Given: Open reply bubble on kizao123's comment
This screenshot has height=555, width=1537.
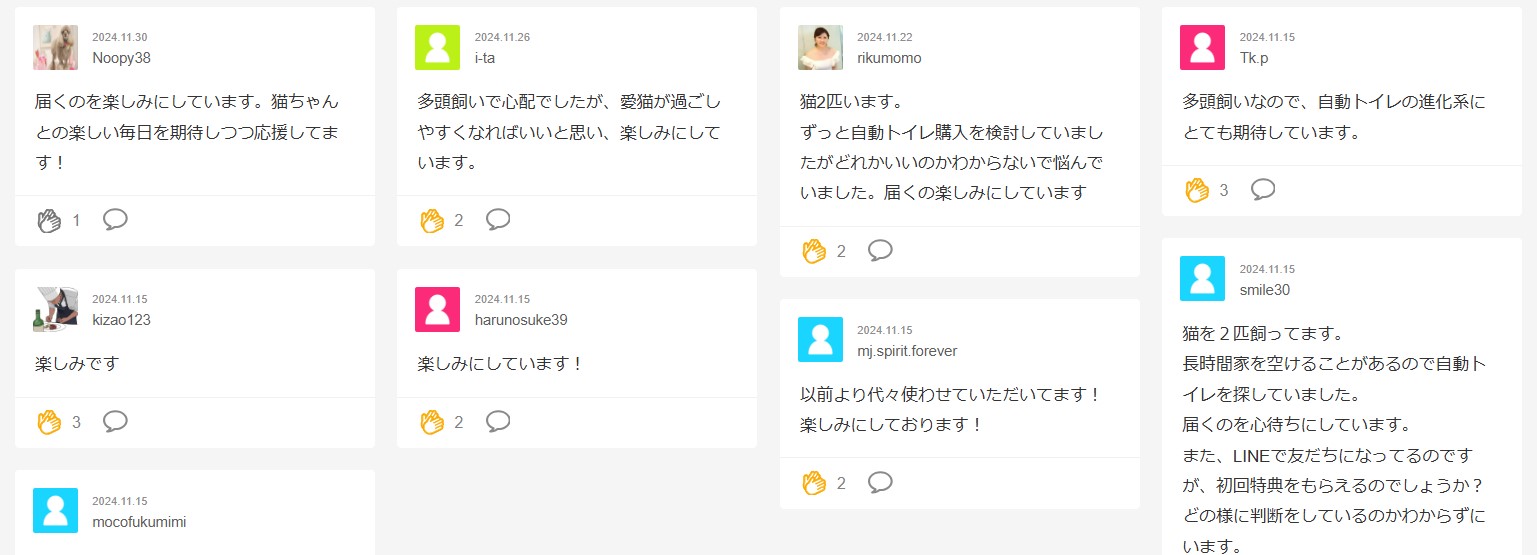Looking at the screenshot, I should click(115, 421).
